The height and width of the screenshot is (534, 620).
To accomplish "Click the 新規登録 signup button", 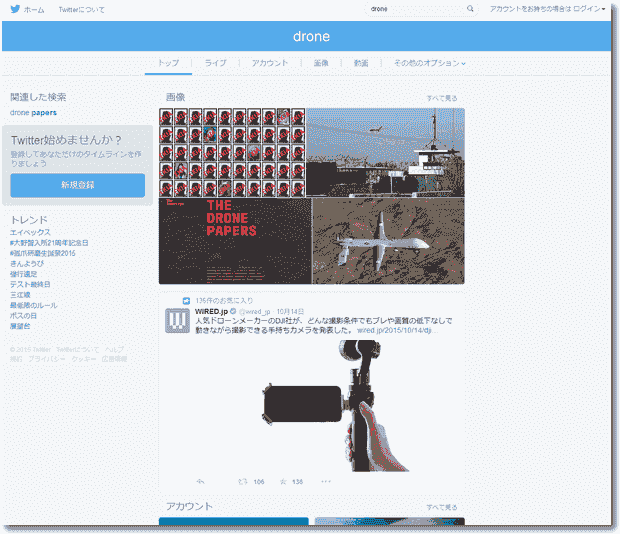I will click(78, 185).
